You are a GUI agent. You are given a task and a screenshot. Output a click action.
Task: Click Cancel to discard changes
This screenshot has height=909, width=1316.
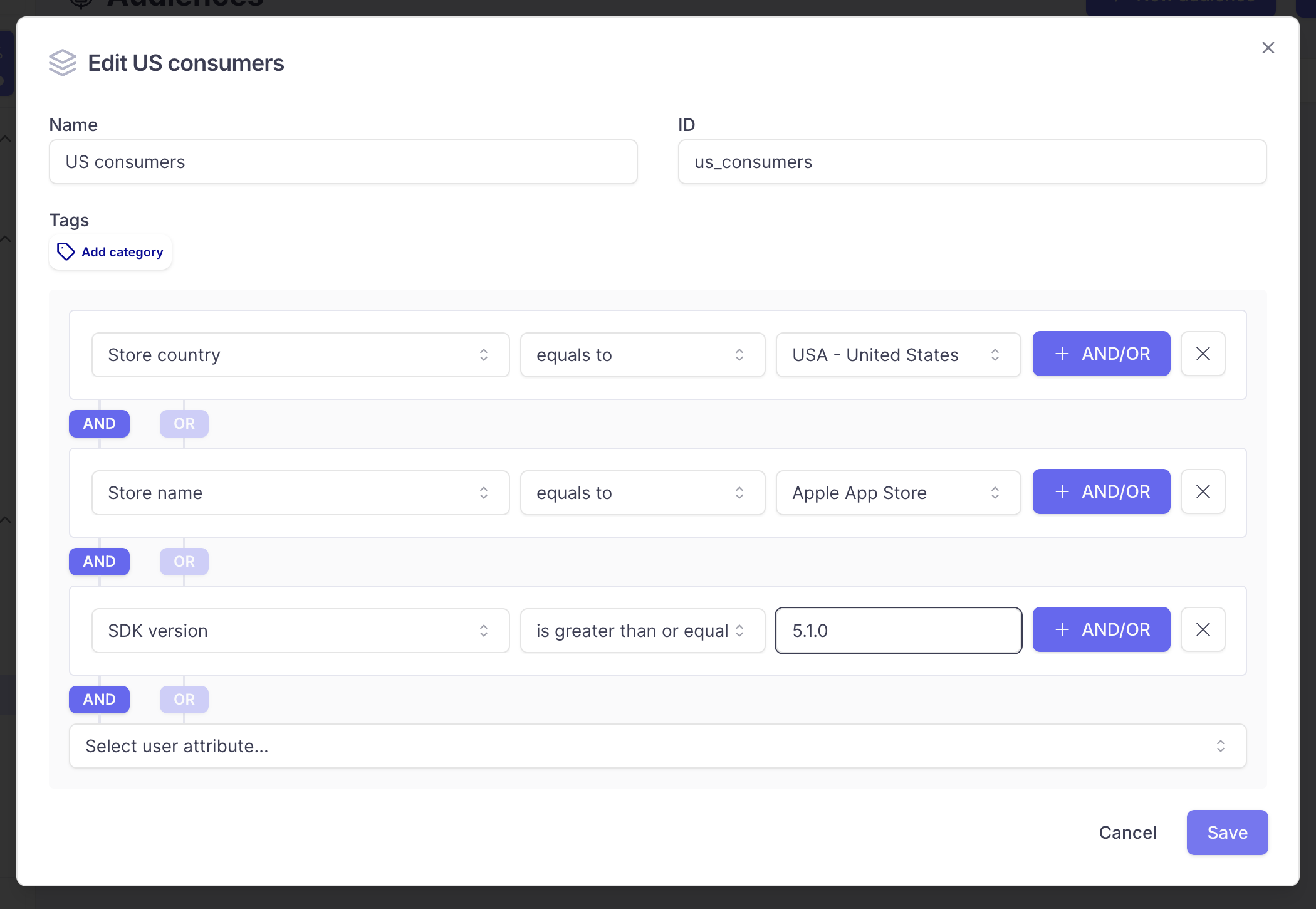tap(1127, 833)
